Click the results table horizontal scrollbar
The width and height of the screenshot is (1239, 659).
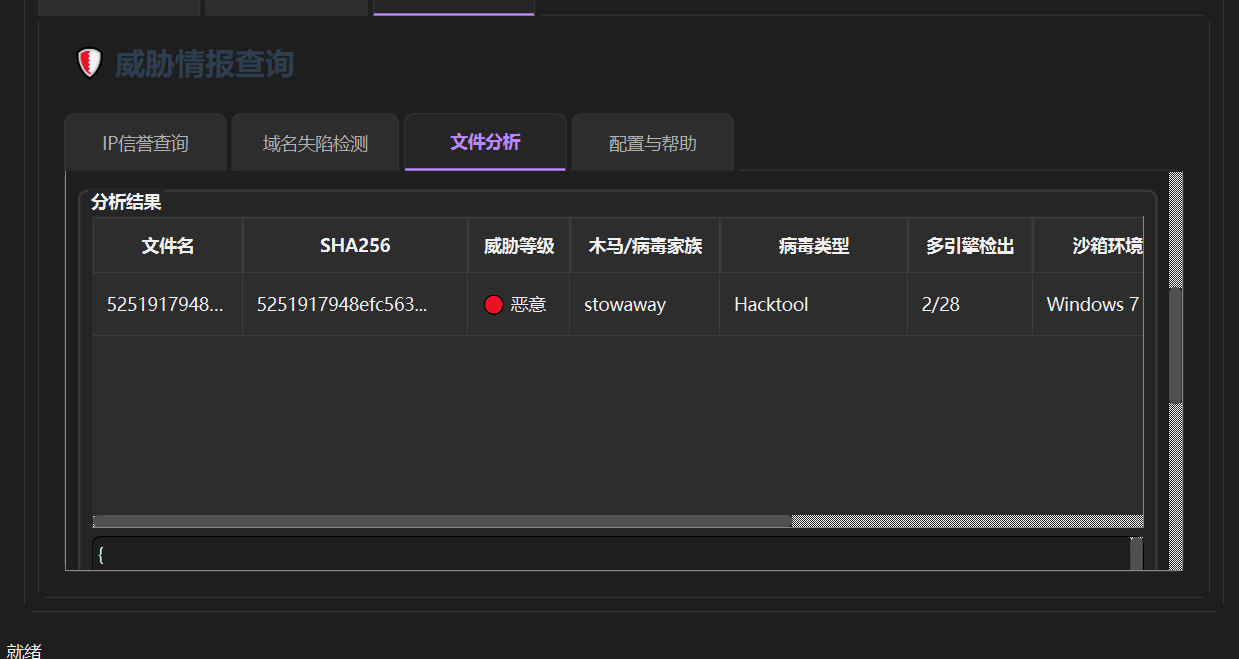(x=442, y=521)
